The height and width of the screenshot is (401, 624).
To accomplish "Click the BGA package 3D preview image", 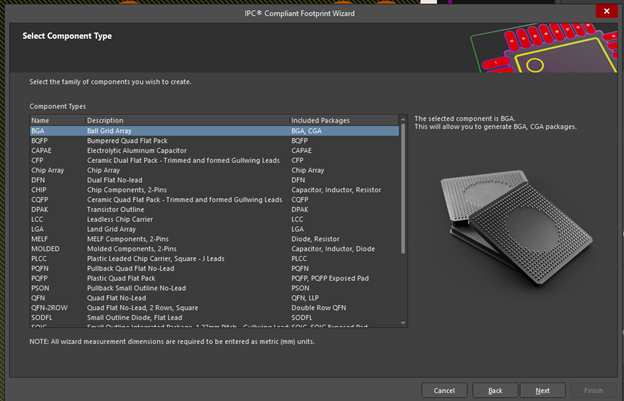I will tap(516, 227).
